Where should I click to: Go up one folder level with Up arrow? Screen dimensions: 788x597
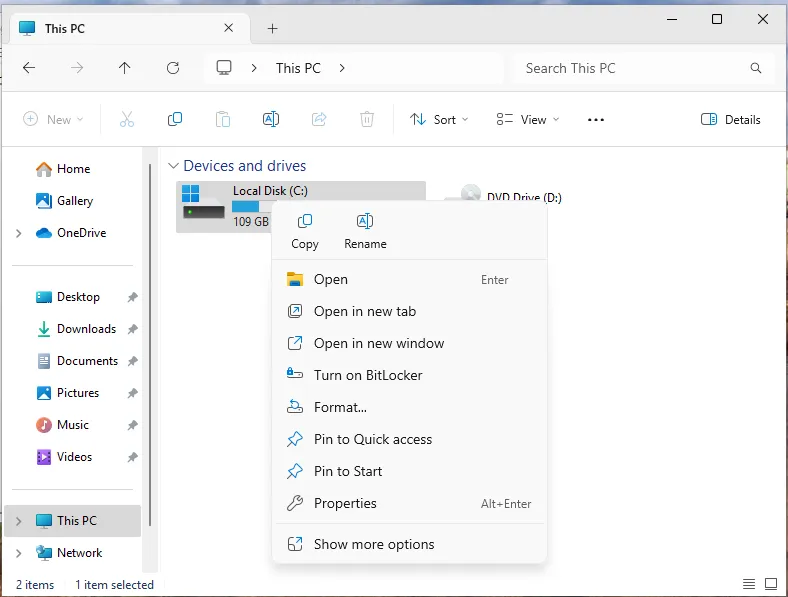pyautogui.click(x=124, y=68)
